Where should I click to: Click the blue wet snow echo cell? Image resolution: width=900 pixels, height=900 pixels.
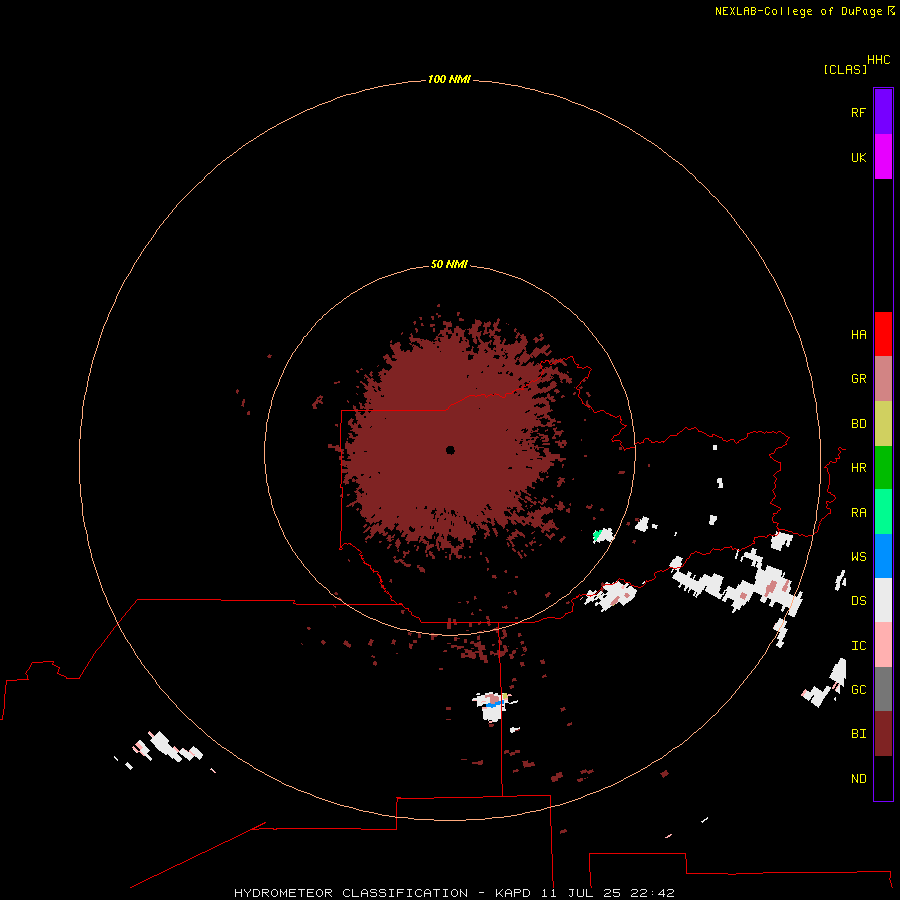tap(494, 702)
